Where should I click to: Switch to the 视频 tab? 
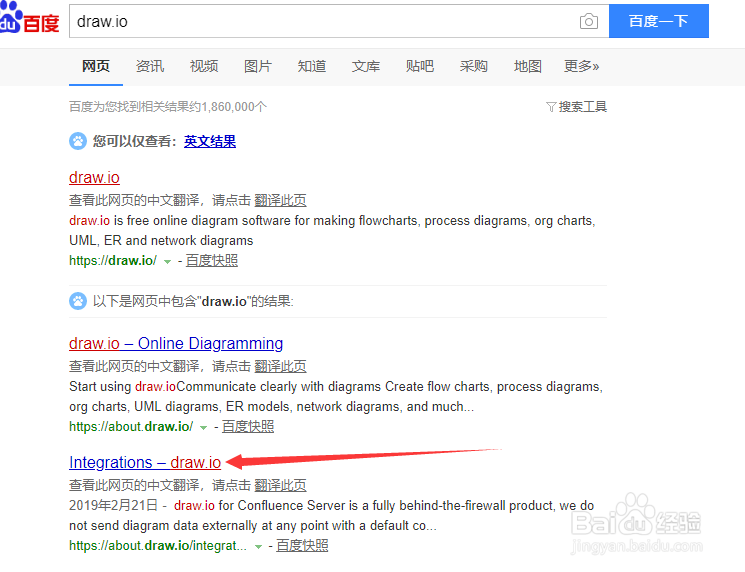[x=204, y=66]
